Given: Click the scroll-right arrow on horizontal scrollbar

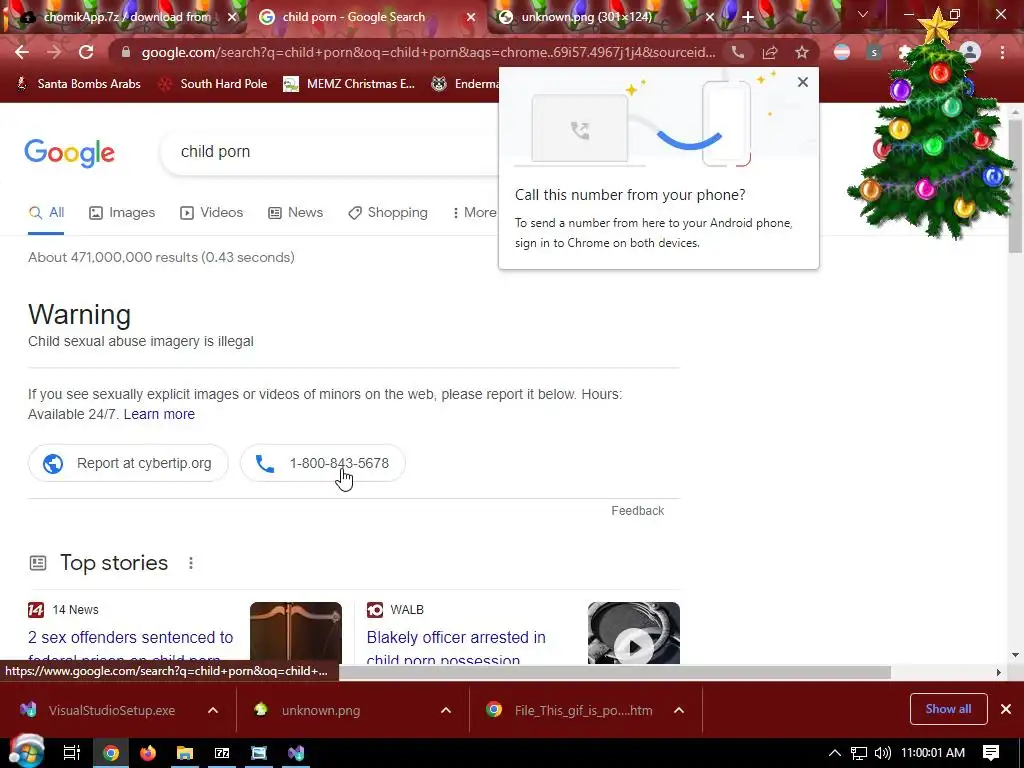Looking at the screenshot, I should (x=999, y=672).
